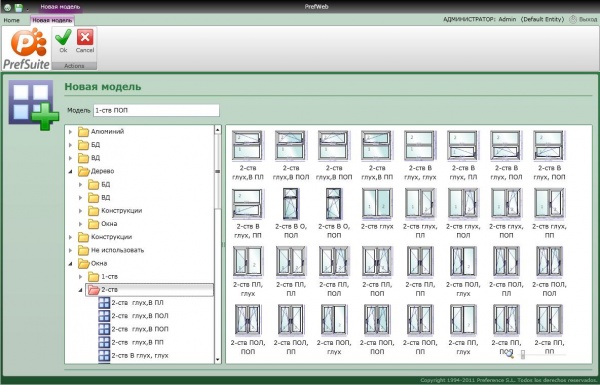Switch to the Home tab

pyautogui.click(x=11, y=20)
